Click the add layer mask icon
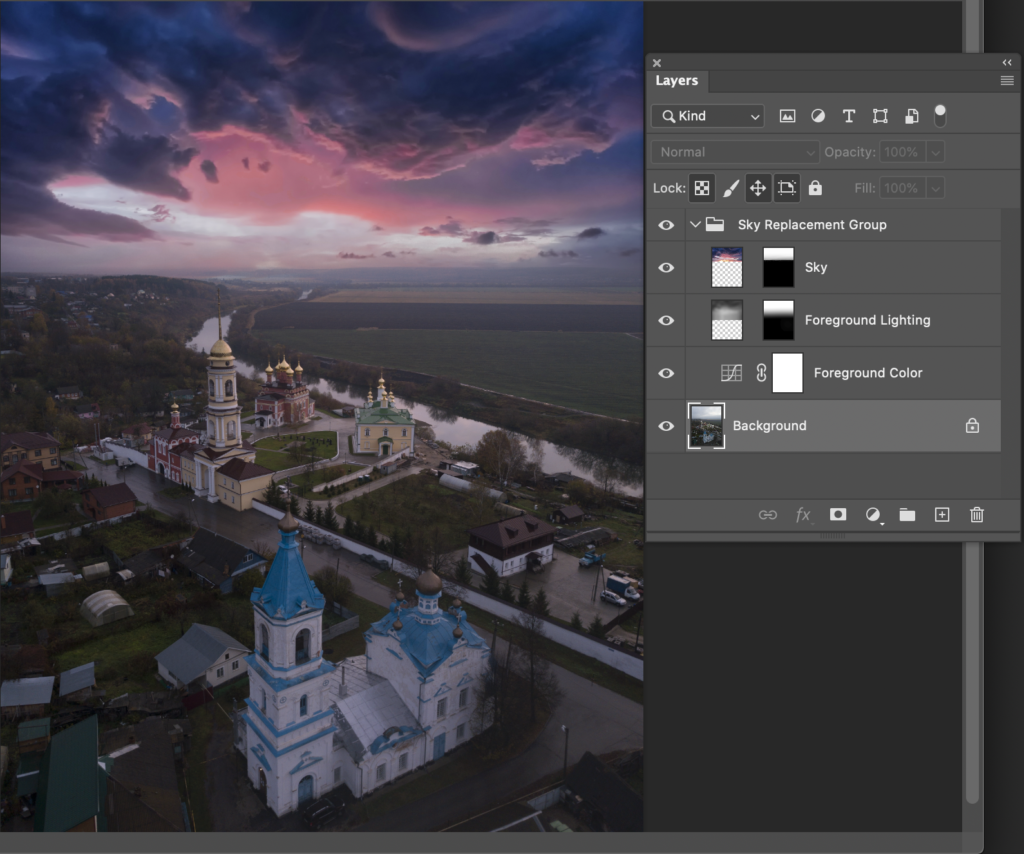 coord(838,515)
